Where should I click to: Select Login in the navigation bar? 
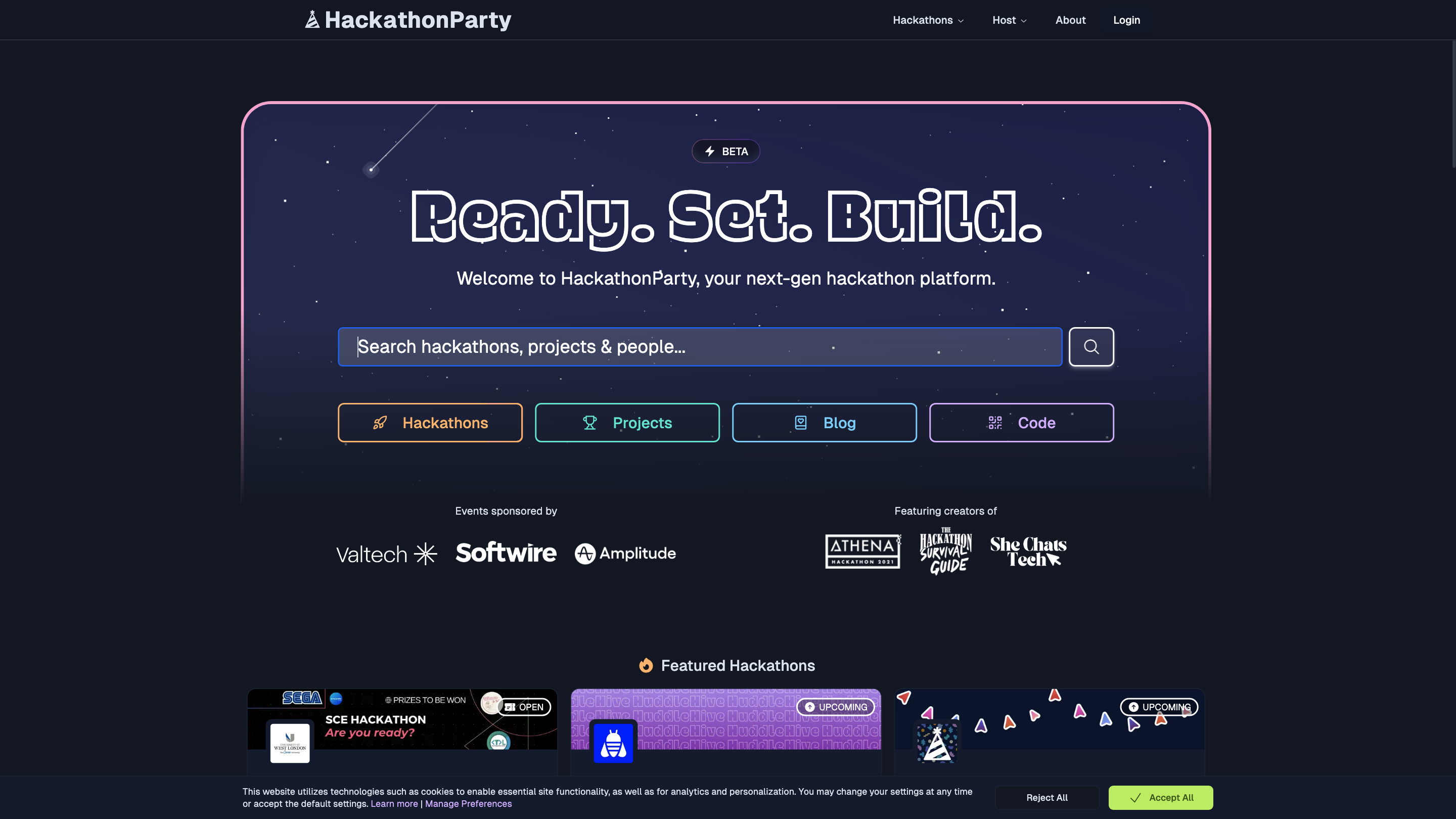[1126, 20]
